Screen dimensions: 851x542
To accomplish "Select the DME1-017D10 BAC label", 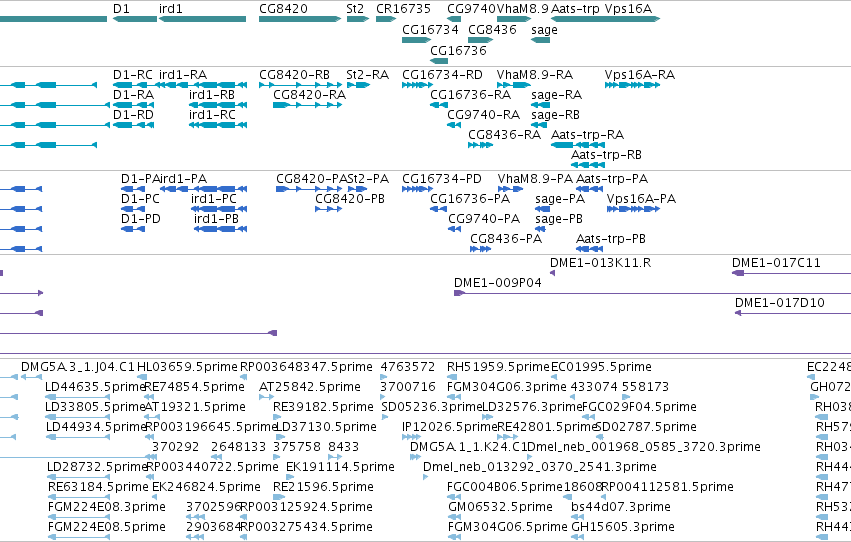I will [x=779, y=303].
